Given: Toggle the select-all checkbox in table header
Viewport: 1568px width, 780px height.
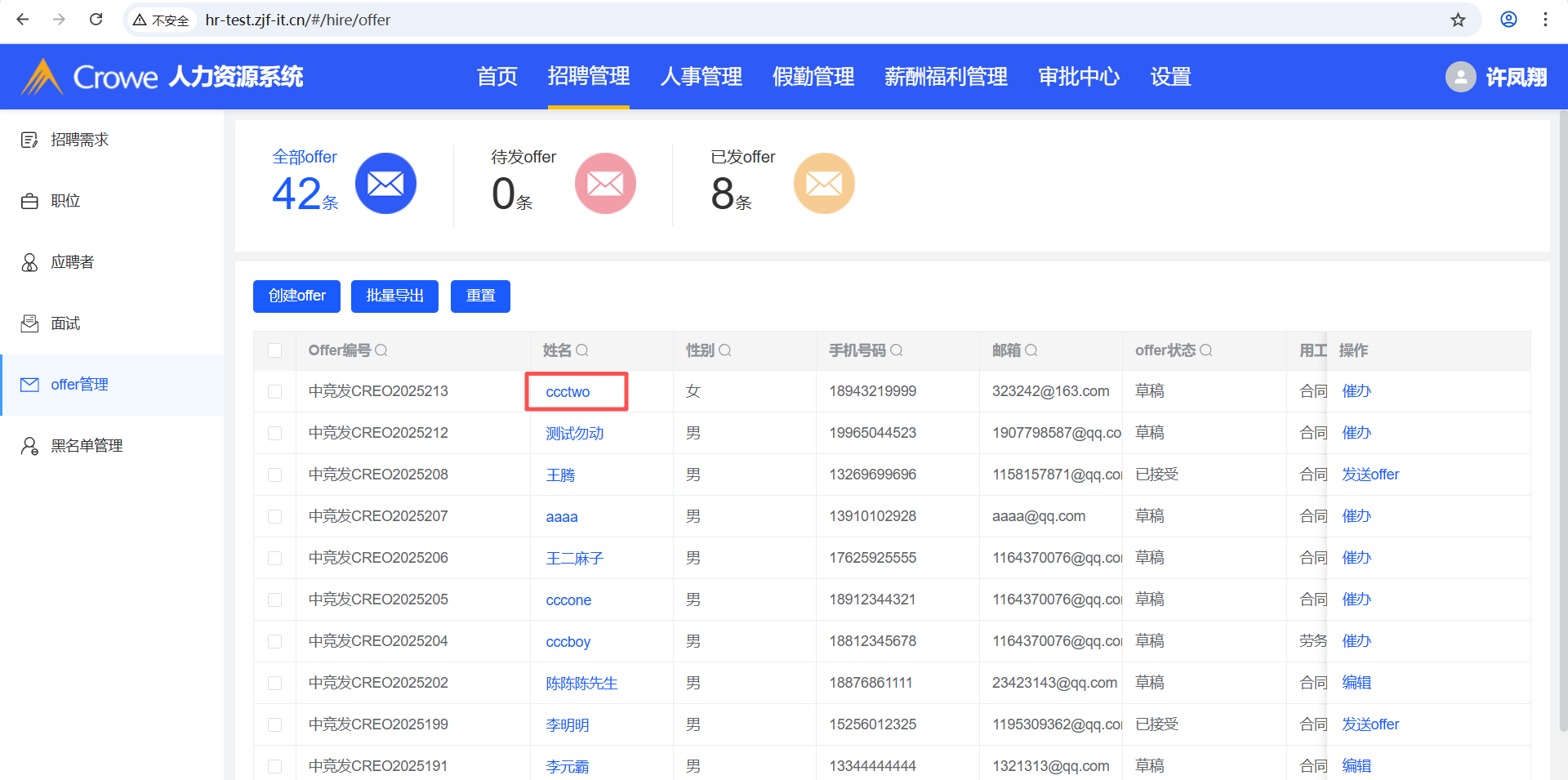Looking at the screenshot, I should [x=275, y=350].
